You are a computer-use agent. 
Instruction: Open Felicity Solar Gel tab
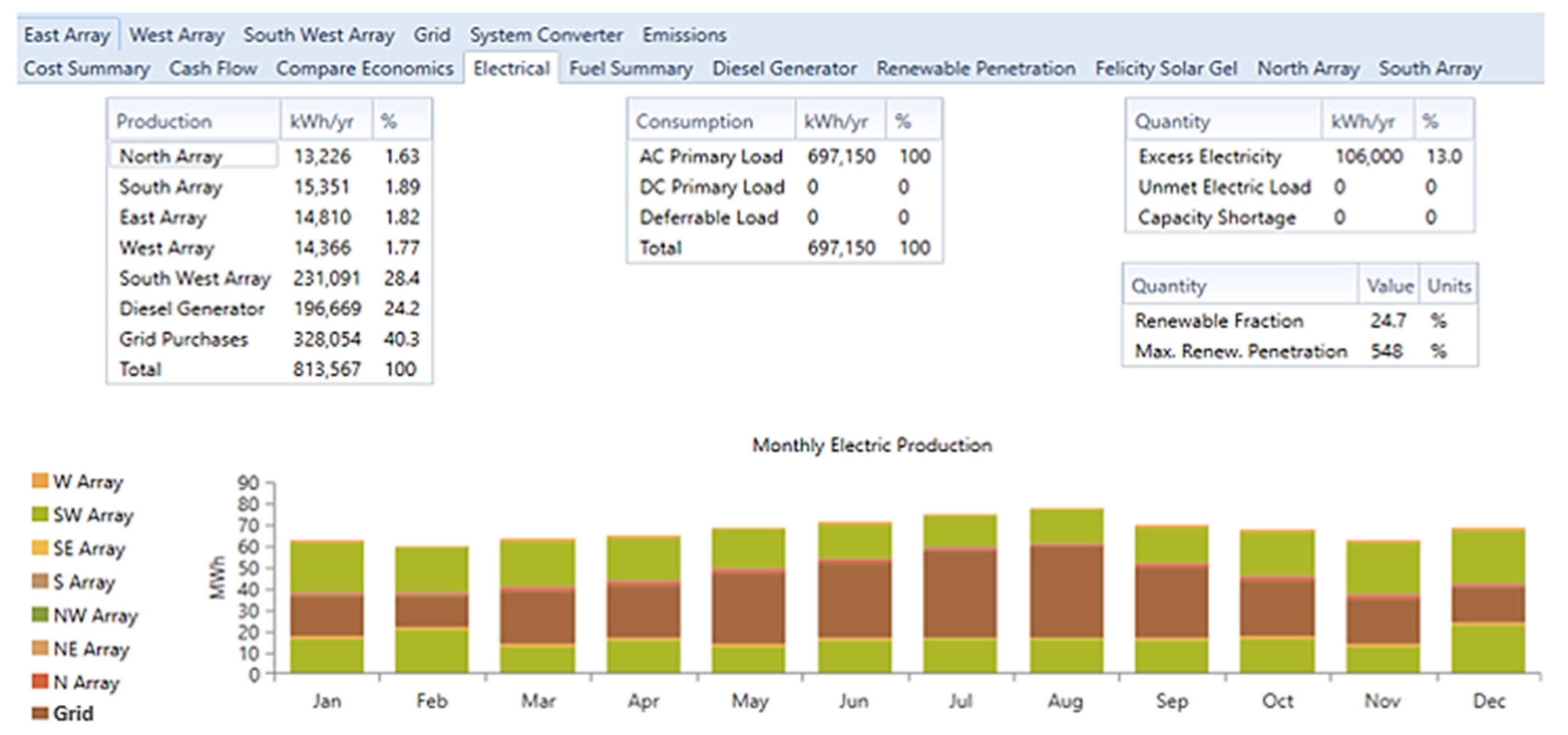click(x=1166, y=68)
